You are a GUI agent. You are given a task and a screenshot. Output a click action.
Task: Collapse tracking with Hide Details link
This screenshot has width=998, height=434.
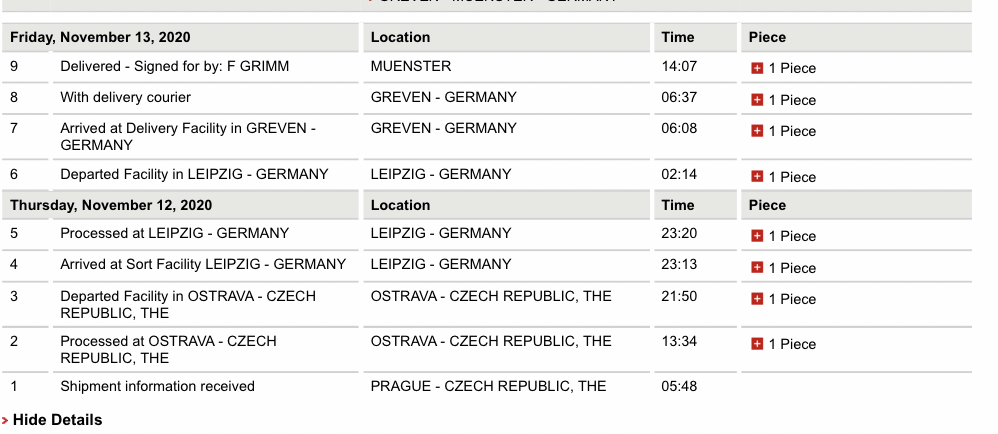tap(57, 420)
